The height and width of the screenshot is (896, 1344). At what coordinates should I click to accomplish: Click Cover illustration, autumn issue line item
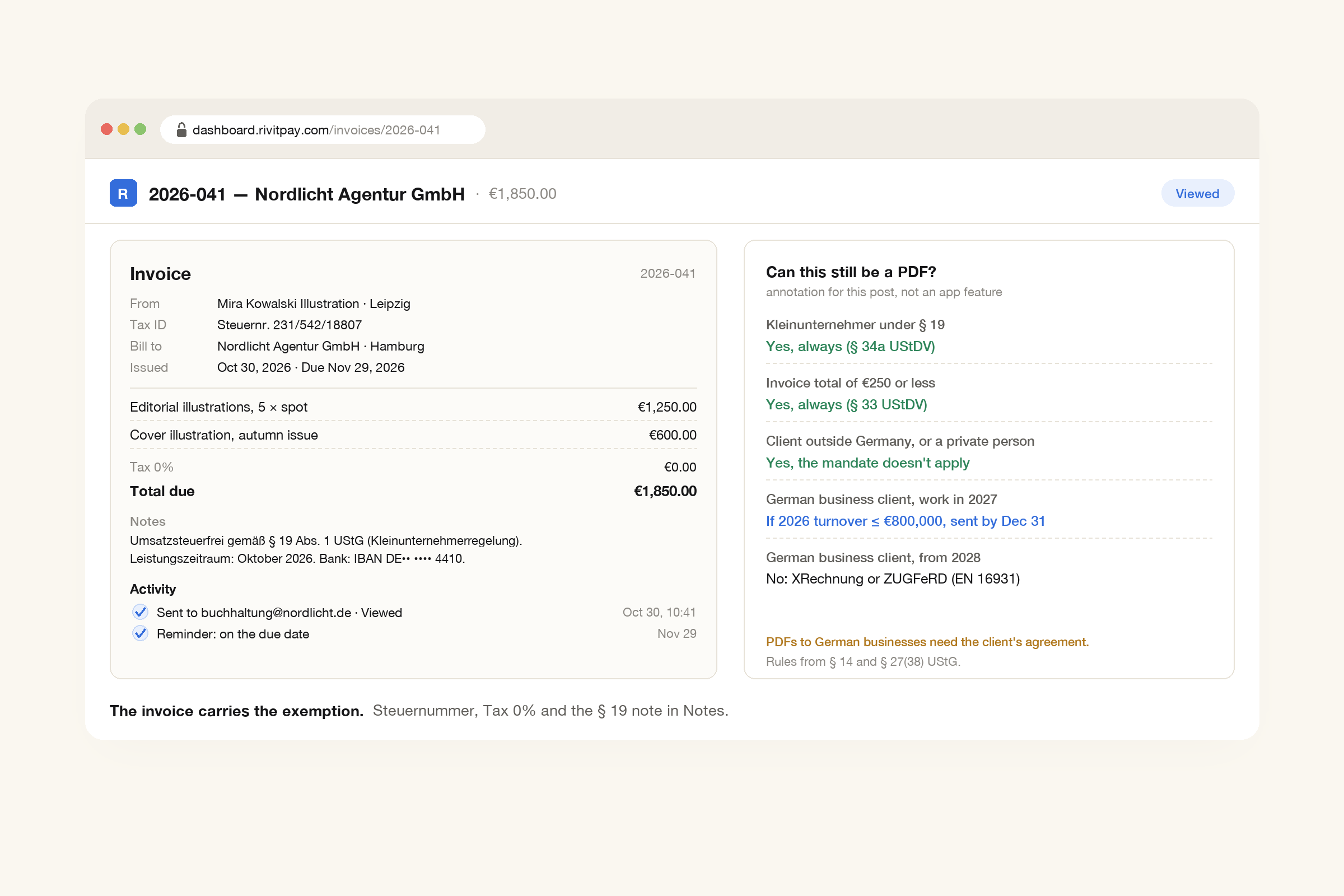223,435
